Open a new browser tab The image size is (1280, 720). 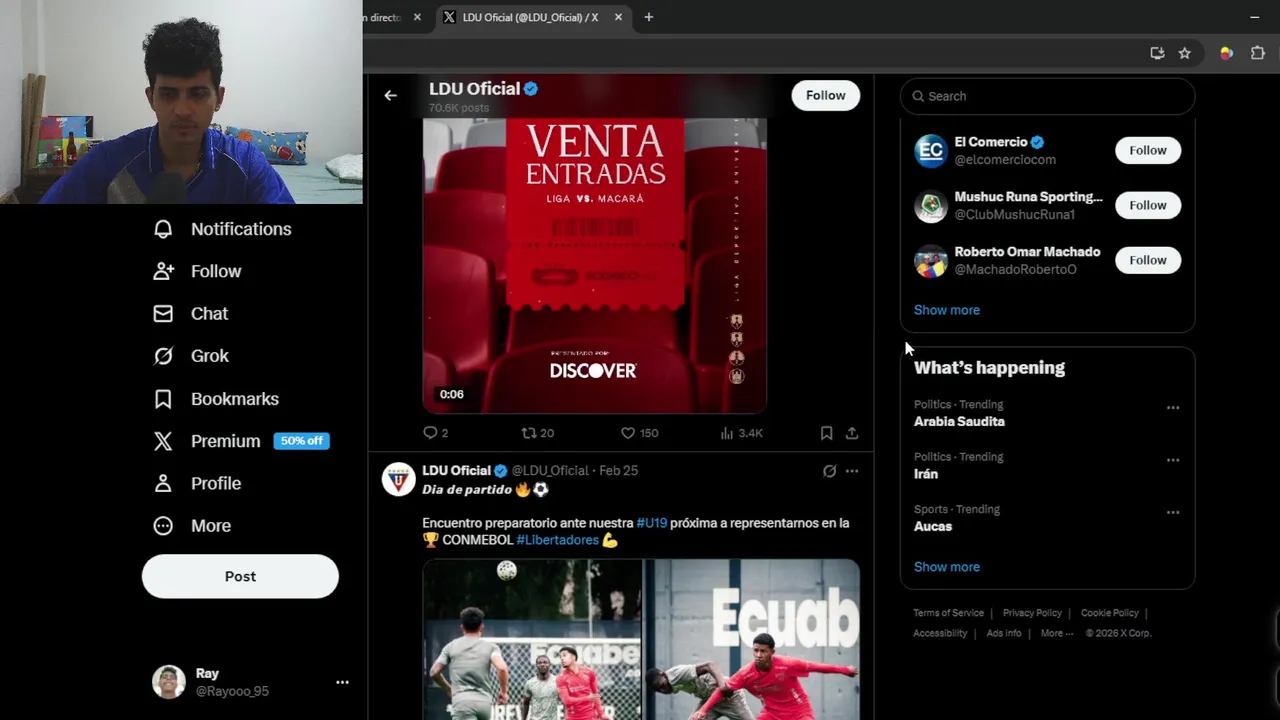pyautogui.click(x=648, y=17)
